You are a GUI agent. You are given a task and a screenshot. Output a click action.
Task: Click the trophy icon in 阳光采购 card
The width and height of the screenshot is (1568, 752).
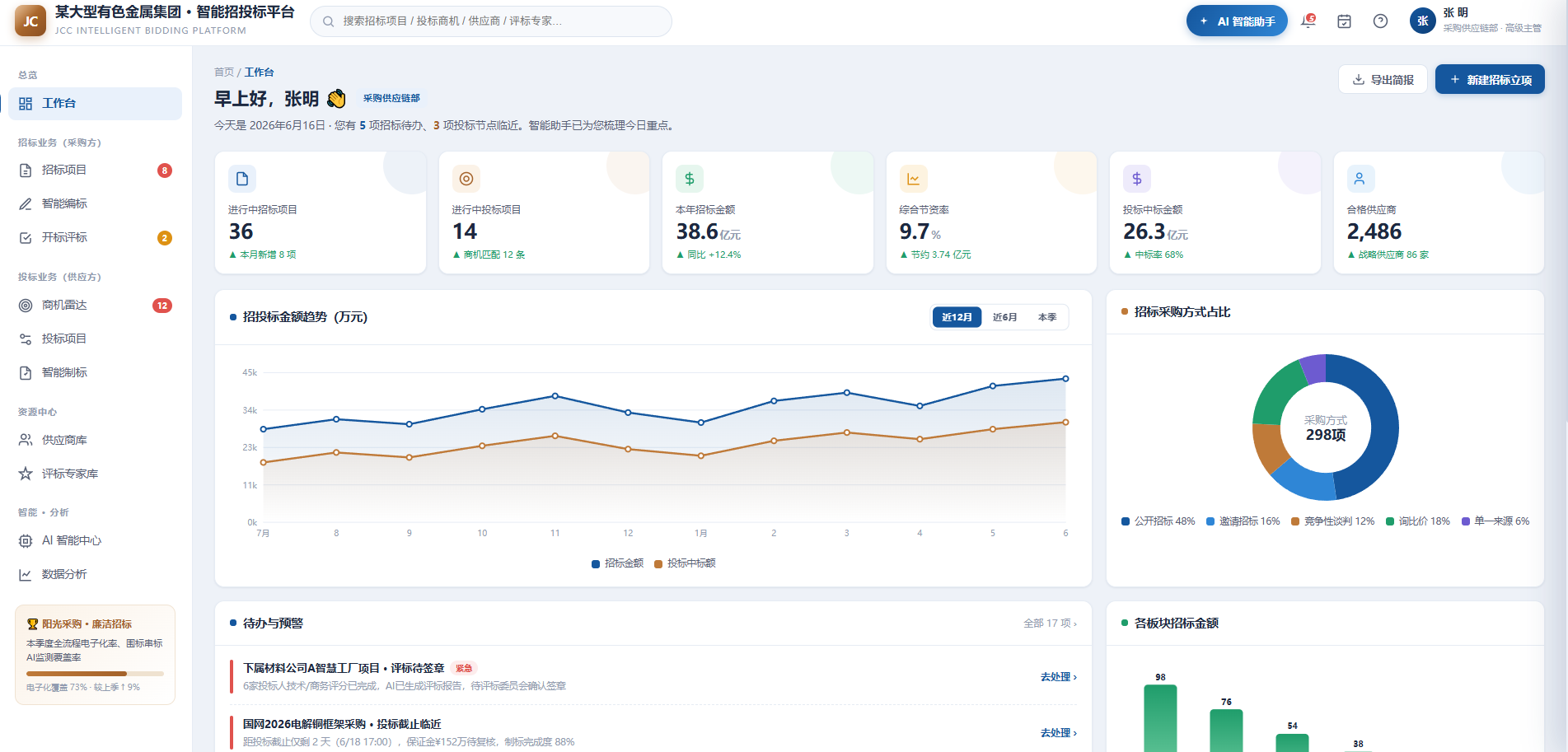[33, 624]
